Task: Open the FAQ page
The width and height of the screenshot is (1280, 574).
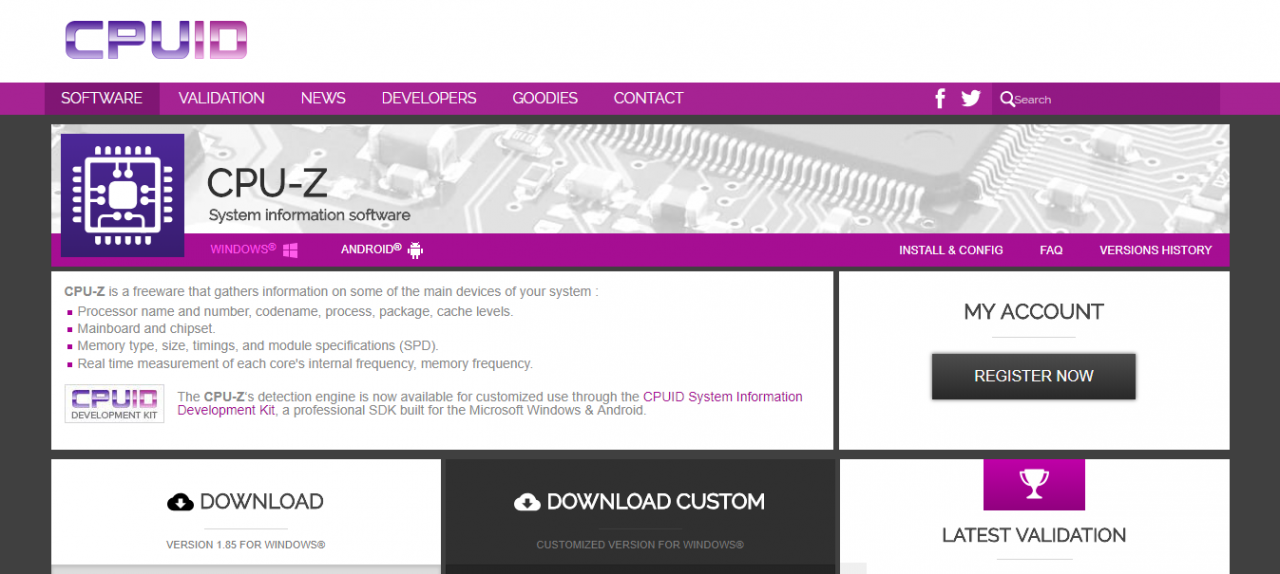Action: tap(1051, 250)
